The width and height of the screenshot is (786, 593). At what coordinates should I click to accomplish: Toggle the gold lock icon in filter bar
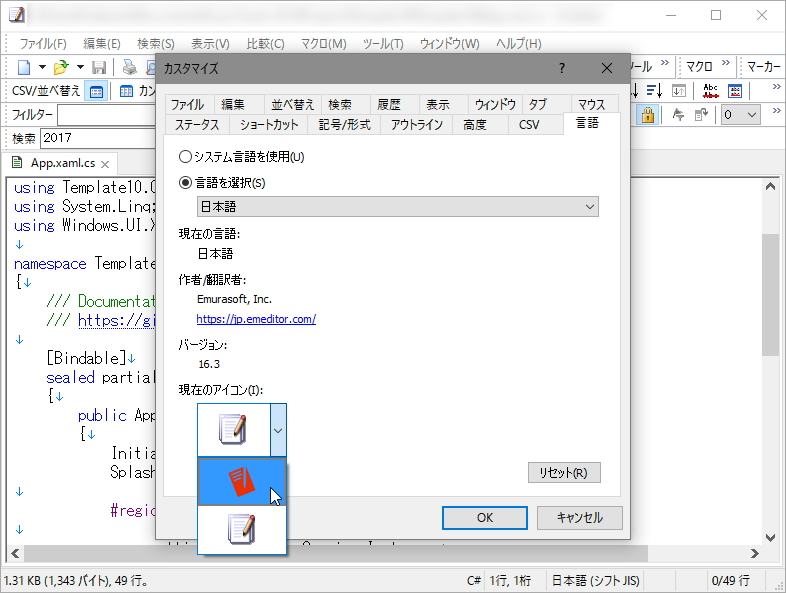(x=647, y=115)
